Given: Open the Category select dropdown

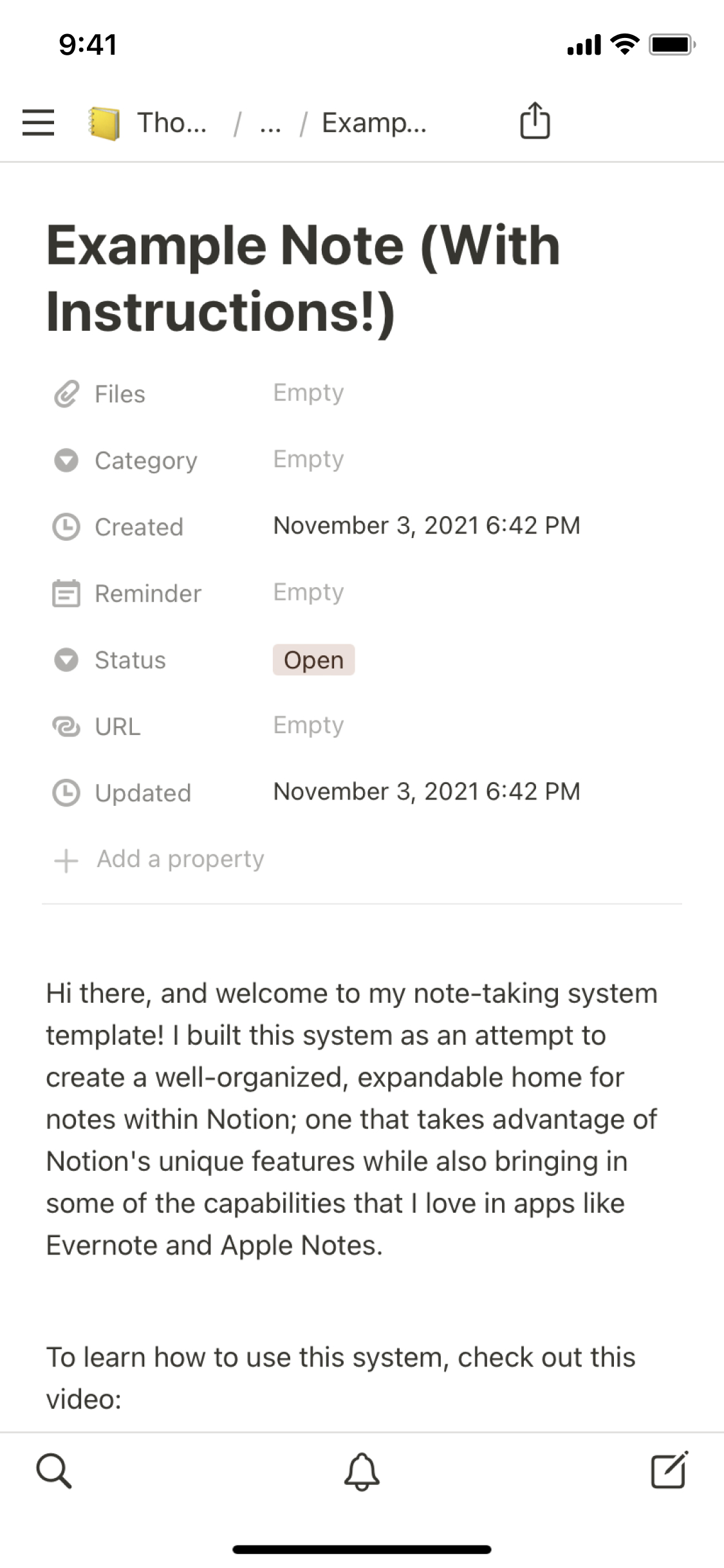Looking at the screenshot, I should tap(145, 460).
